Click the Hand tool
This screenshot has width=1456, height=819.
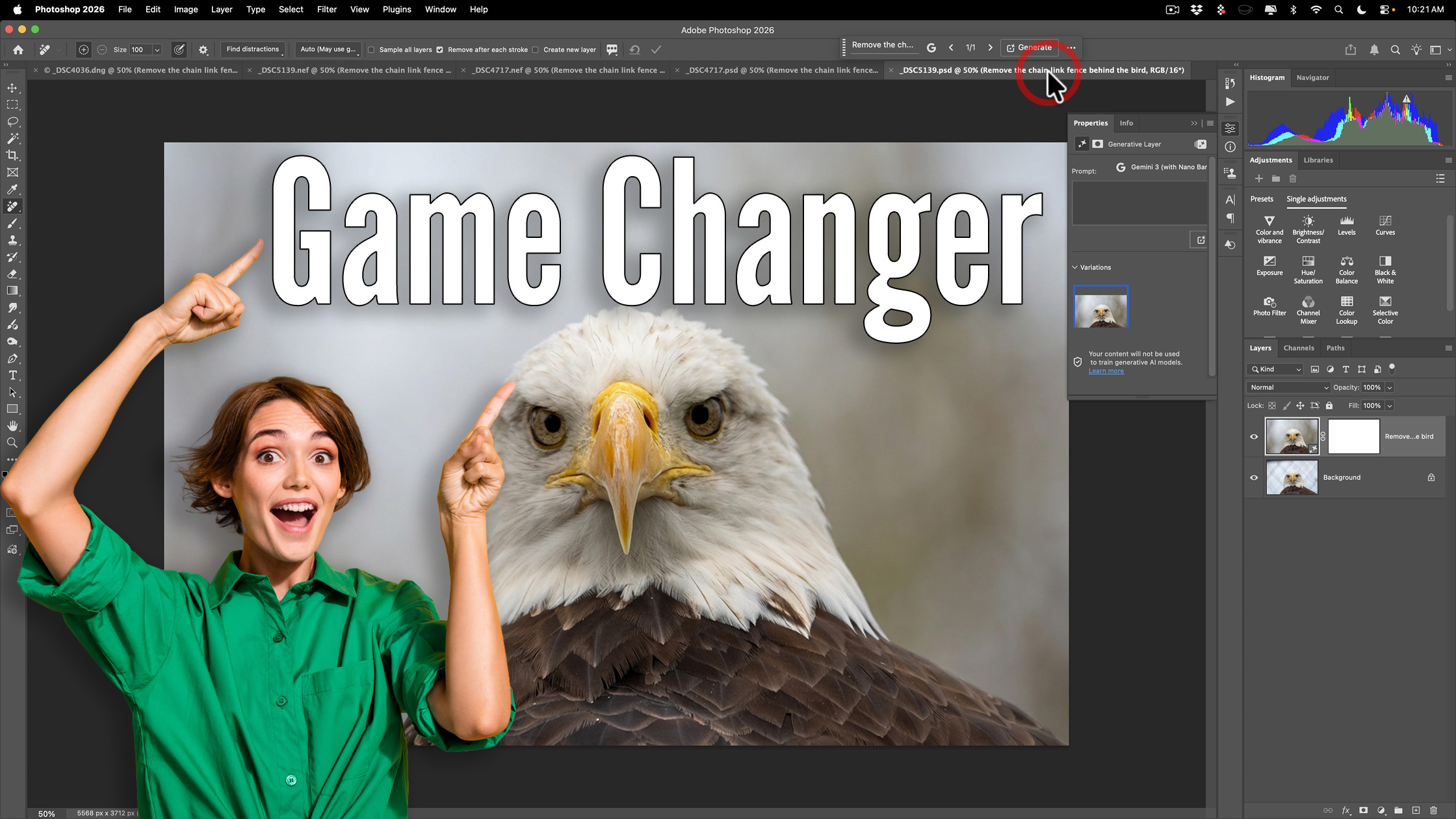click(x=12, y=426)
